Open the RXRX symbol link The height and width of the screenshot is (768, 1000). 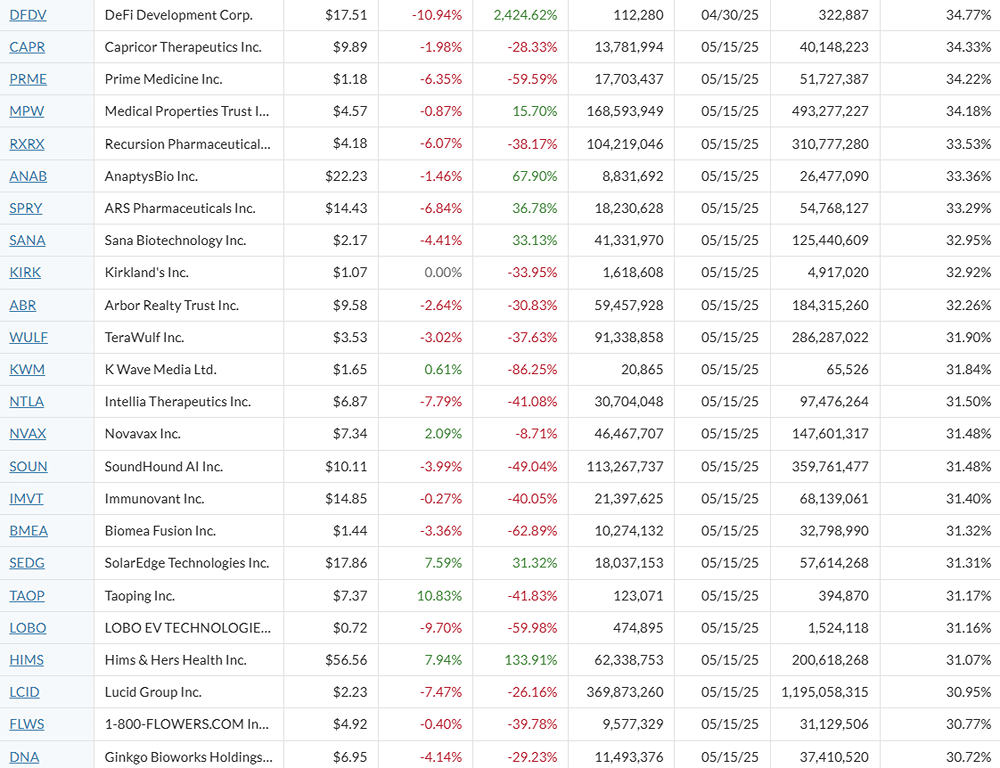(x=27, y=144)
